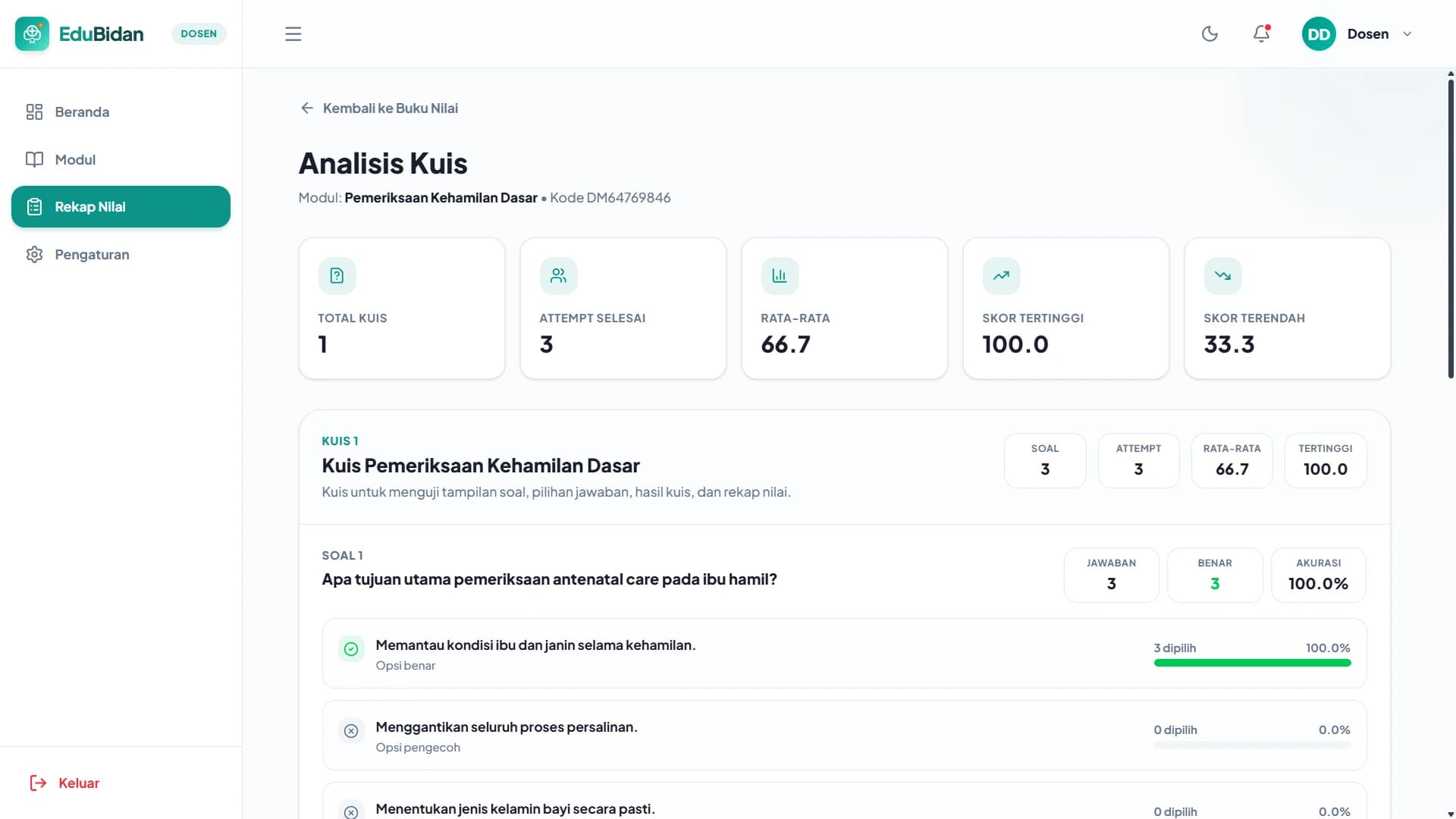The height and width of the screenshot is (819, 1456).
Task: Click title Kuis Pemeriksaan Kehamilan Dasar
Action: 481,466
